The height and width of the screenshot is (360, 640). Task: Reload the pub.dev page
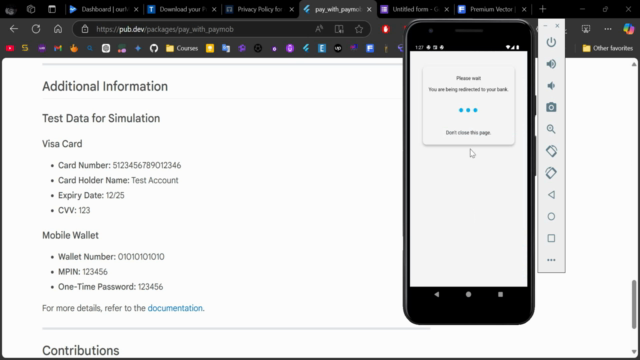click(36, 29)
